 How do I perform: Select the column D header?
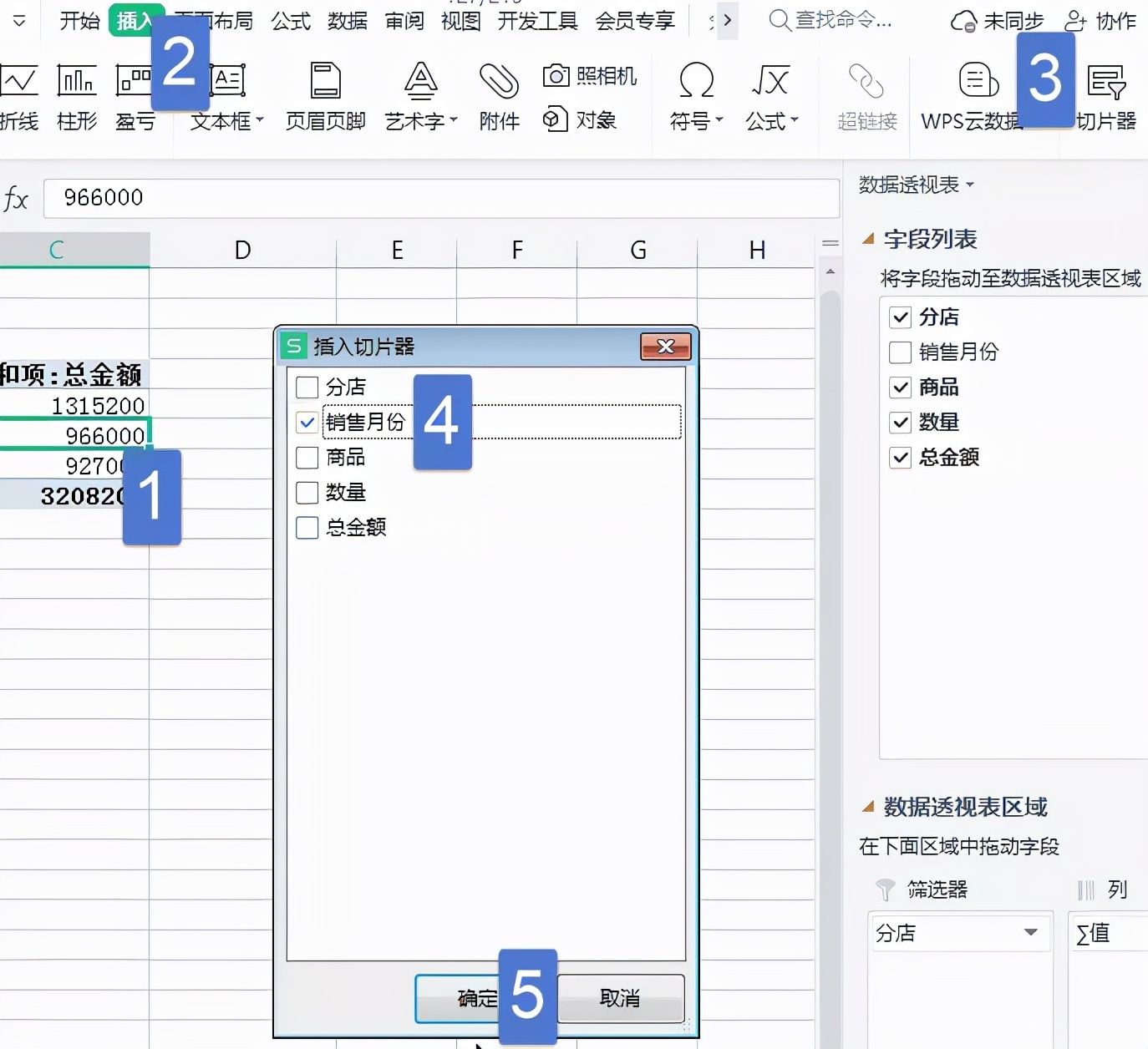pos(243,251)
